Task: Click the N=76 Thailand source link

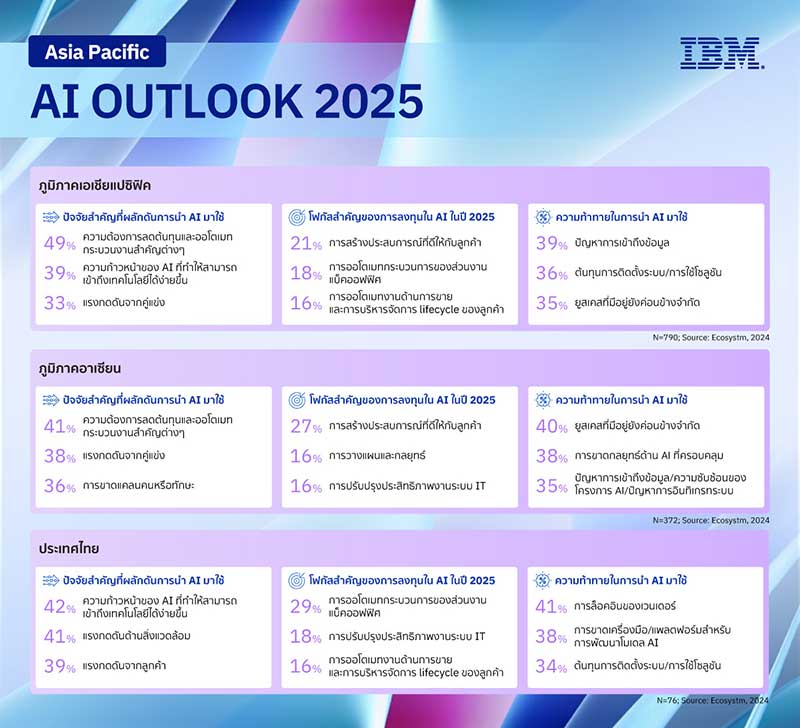Action: tap(711, 701)
